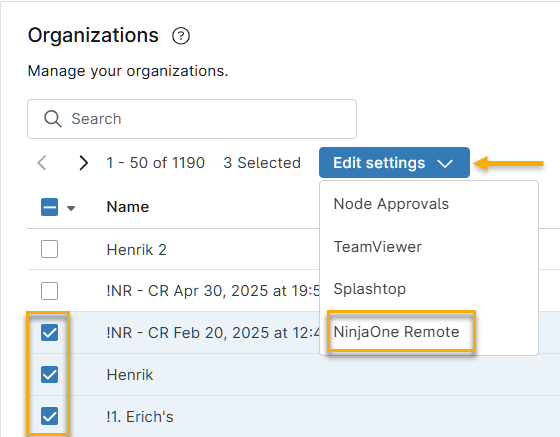Open the !NR - CR Apr 30, 2025 organization
Screen dimensions: 560x437
213,291
